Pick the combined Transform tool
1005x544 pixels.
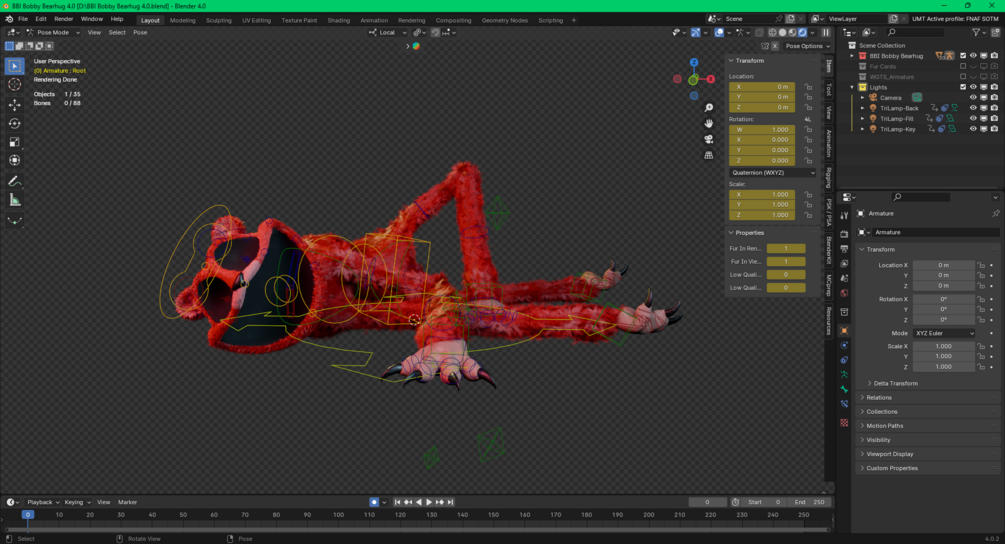point(15,160)
